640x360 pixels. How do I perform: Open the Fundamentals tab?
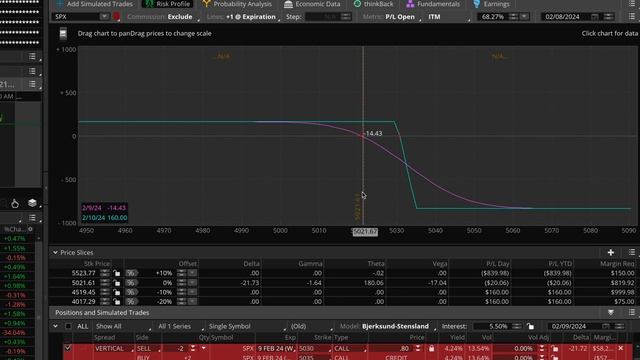433,4
